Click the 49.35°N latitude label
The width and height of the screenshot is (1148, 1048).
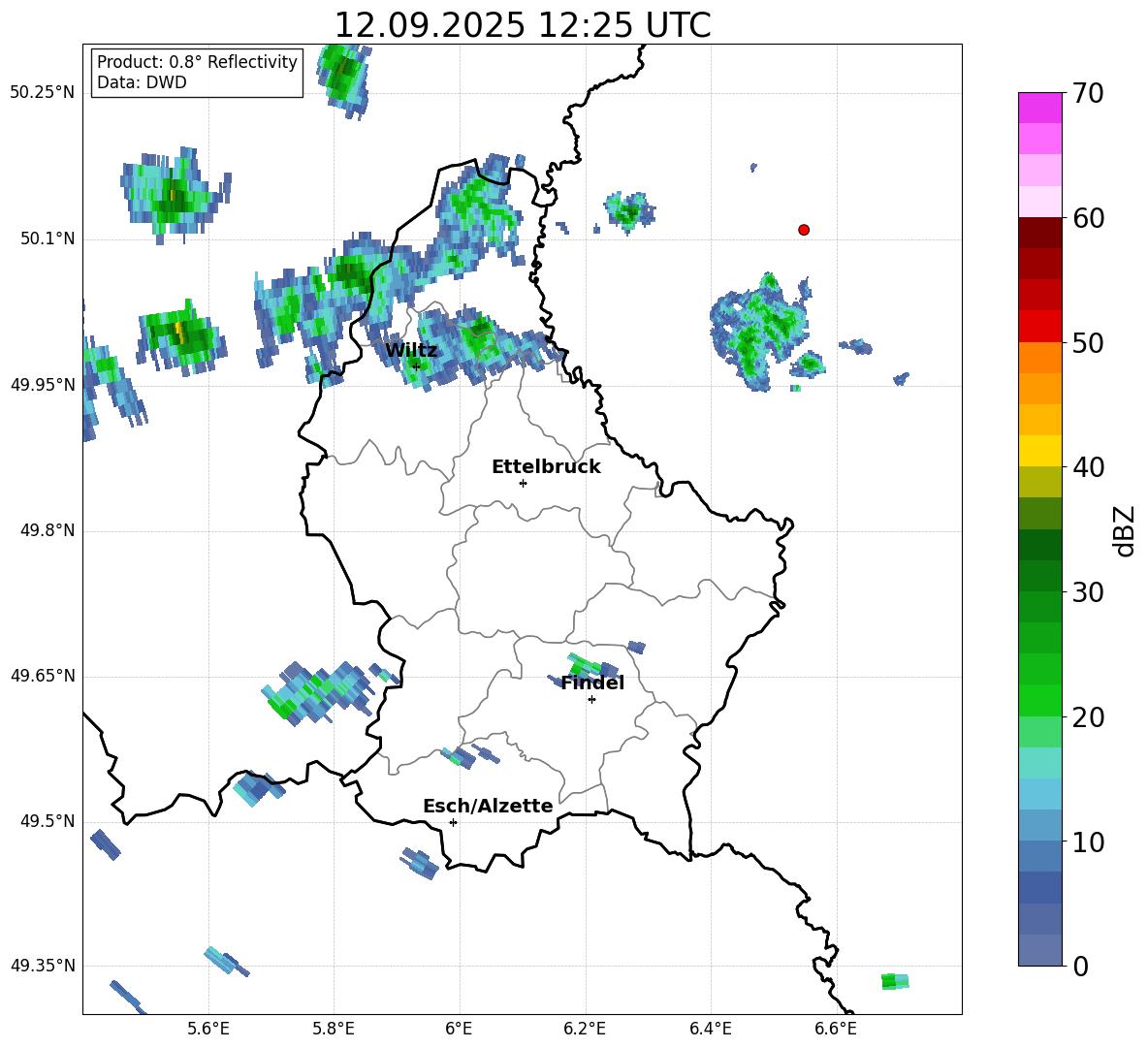(43, 966)
